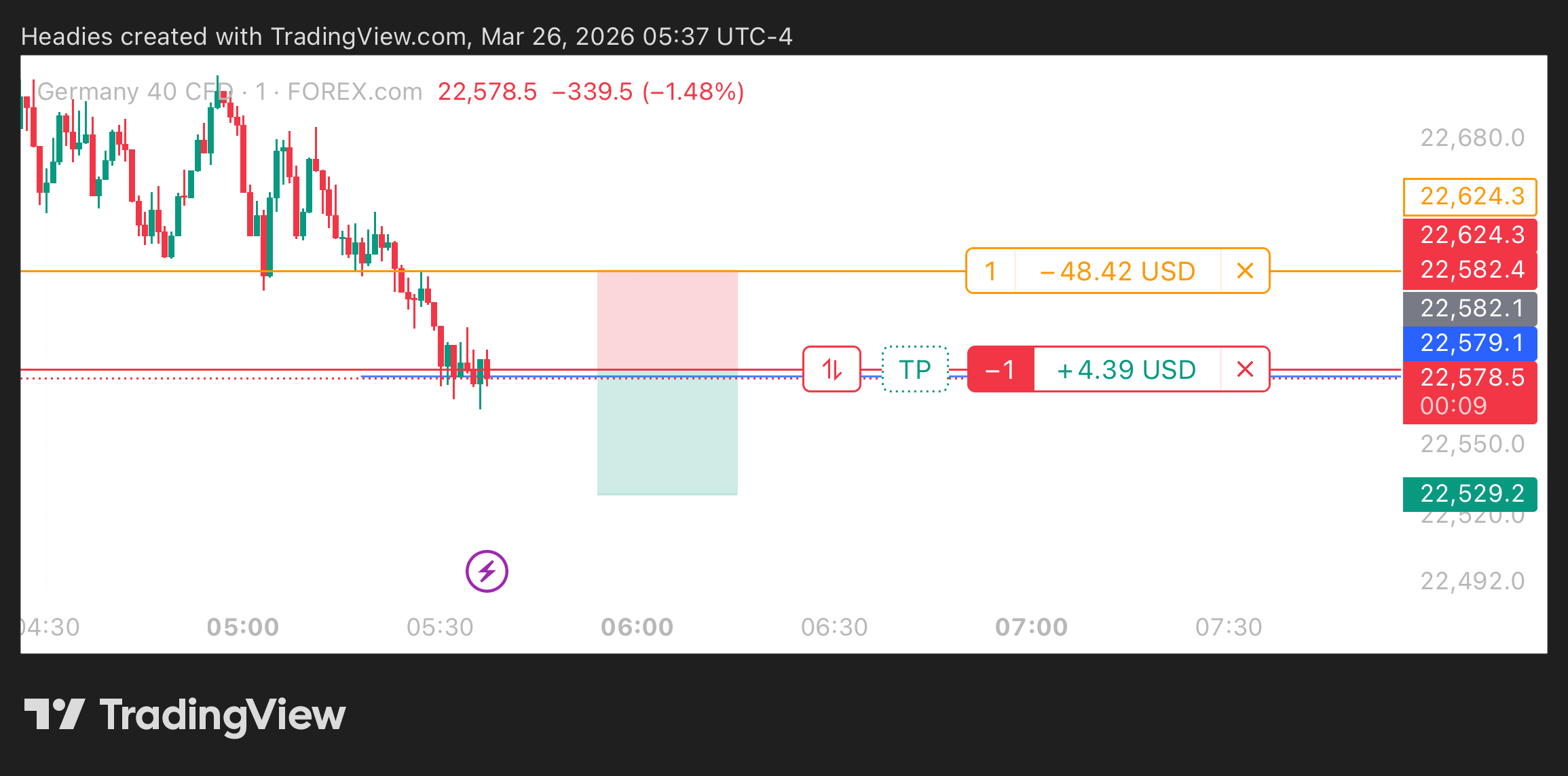This screenshot has height=776, width=1568.
Task: Click the red -1 position quantity box
Action: [1001, 369]
